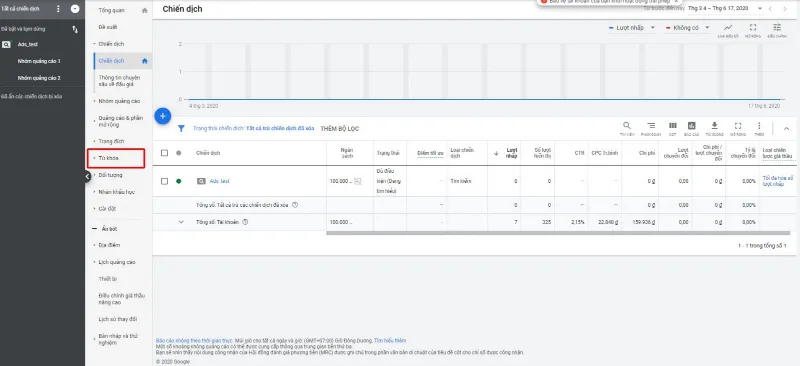
Task: Toggle the green status dot of Ads_test
Action: coord(179,181)
